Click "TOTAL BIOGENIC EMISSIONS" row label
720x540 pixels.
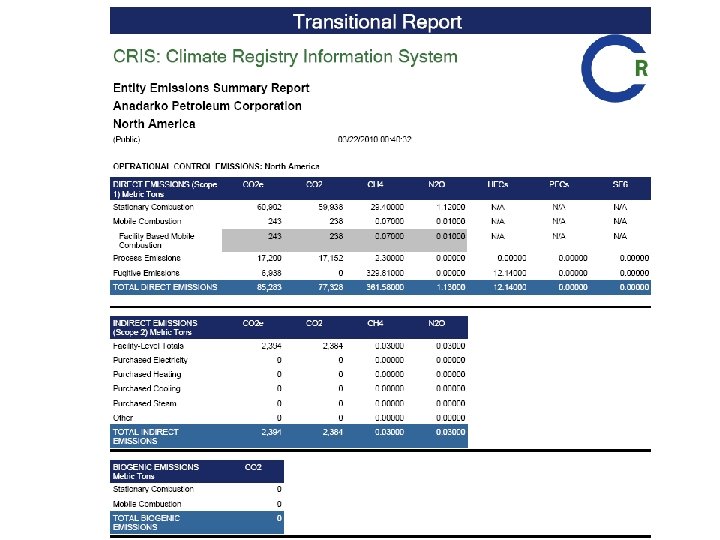146,523
